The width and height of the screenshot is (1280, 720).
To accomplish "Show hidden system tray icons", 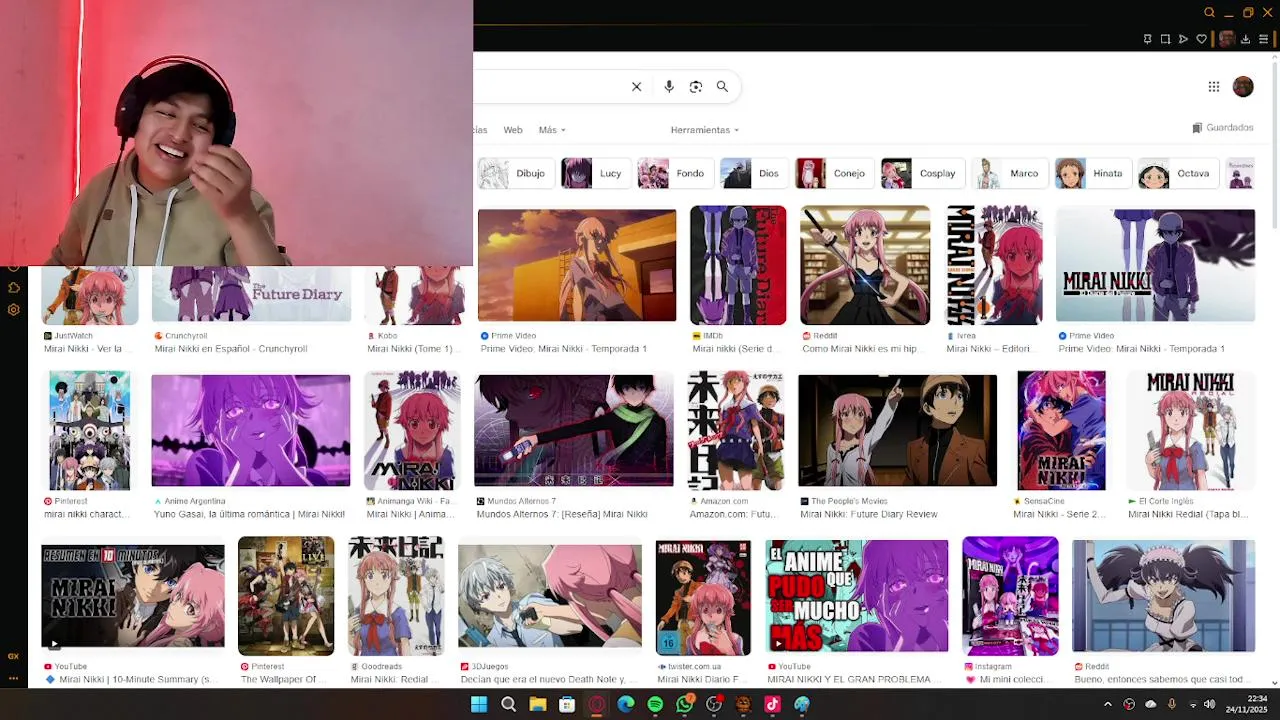I will (1107, 704).
